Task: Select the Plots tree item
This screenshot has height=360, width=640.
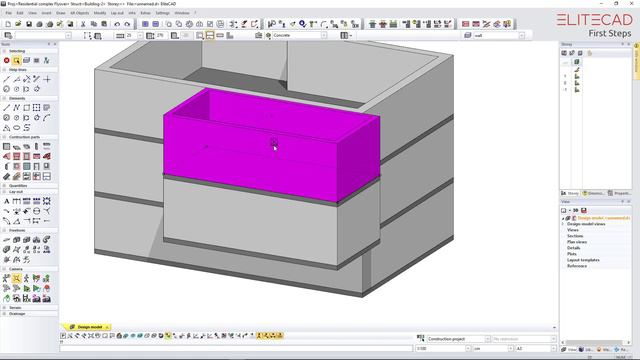Action: pos(571,254)
